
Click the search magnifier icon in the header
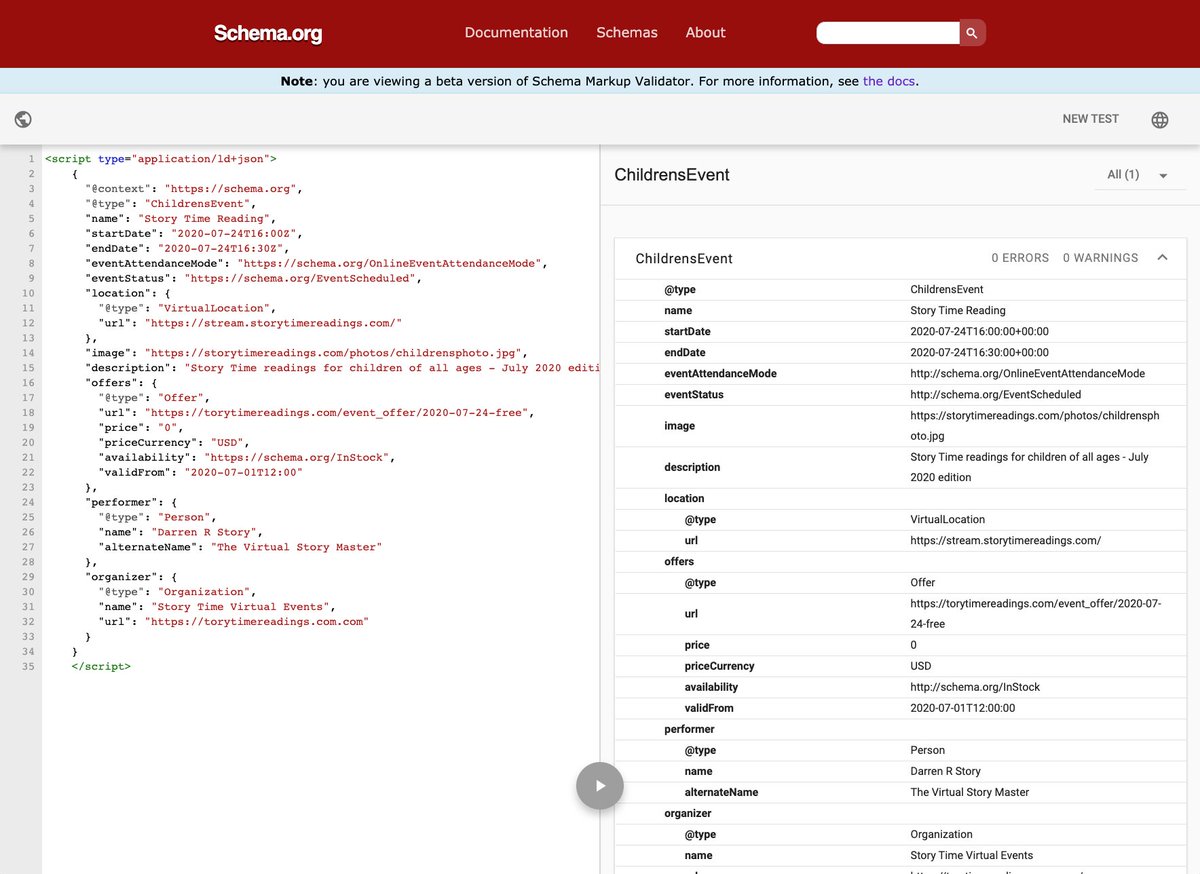971,32
